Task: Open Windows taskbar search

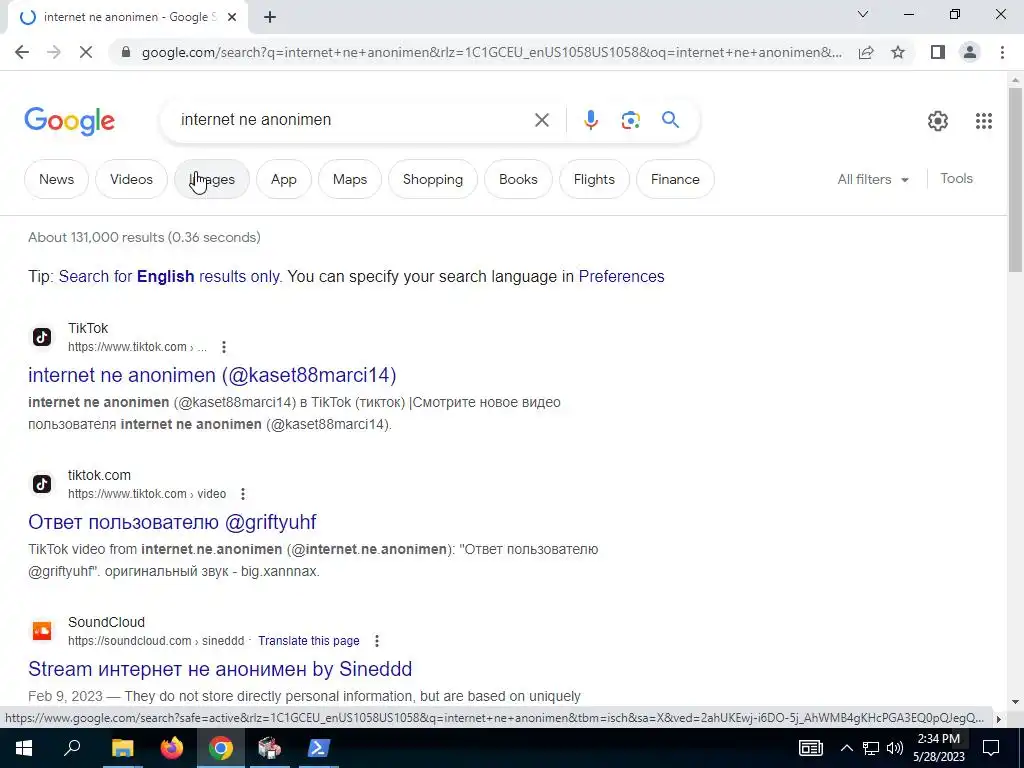Action: coord(72,748)
